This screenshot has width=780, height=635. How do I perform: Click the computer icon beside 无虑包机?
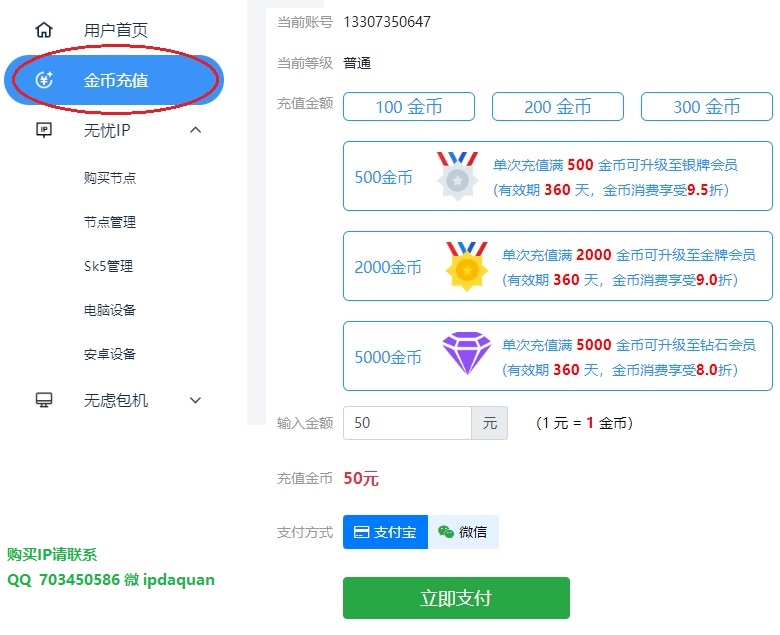[x=44, y=400]
